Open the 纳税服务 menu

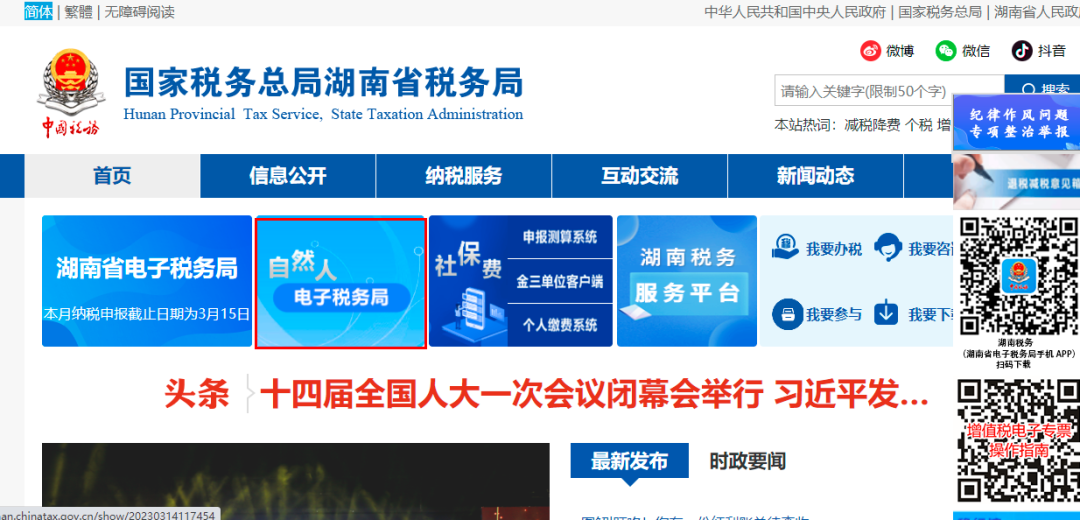pos(464,176)
